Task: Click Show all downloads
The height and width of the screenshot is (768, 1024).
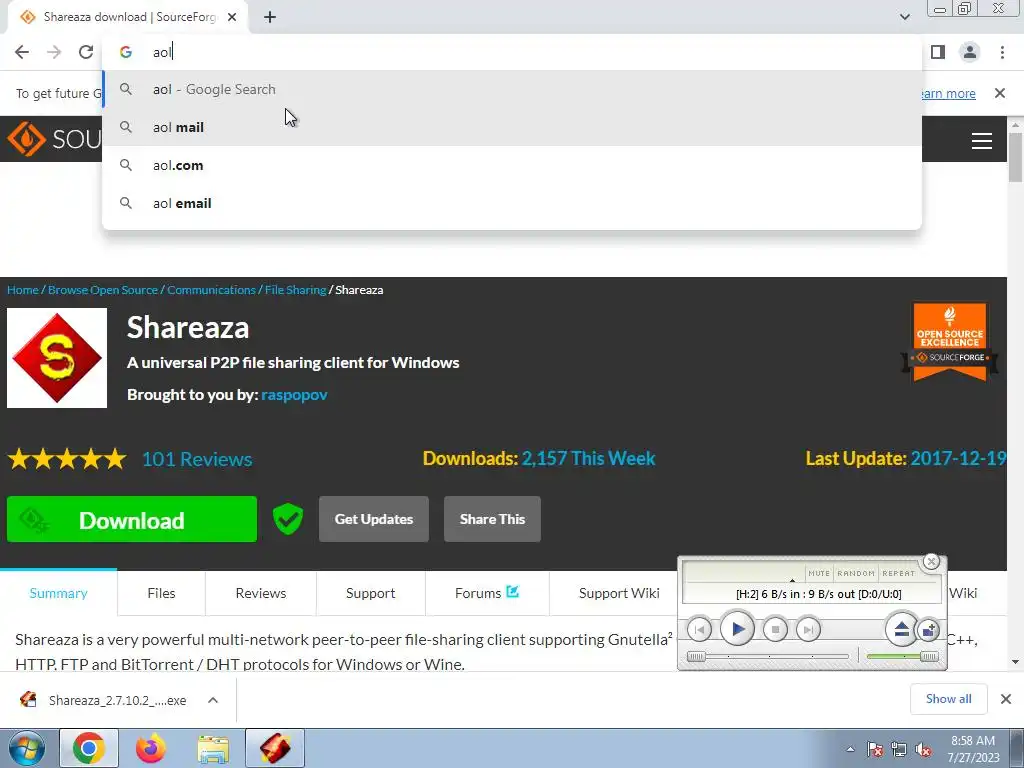Action: tap(948, 699)
